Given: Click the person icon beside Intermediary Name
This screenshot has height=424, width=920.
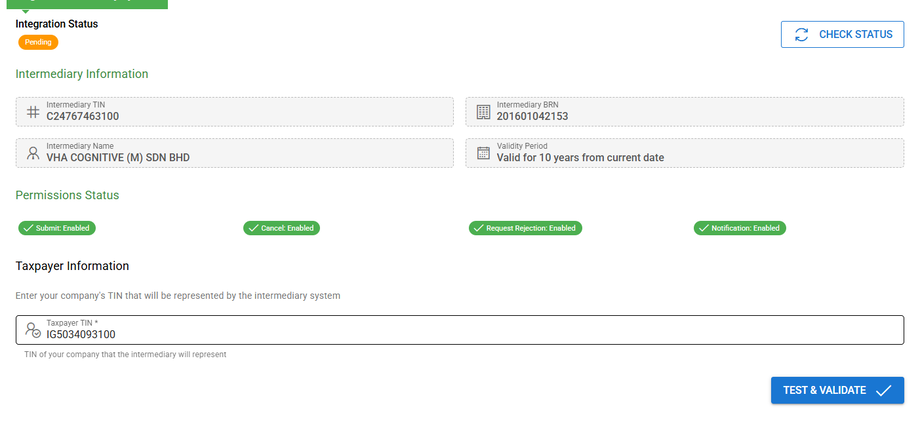Looking at the screenshot, I should coord(33,153).
